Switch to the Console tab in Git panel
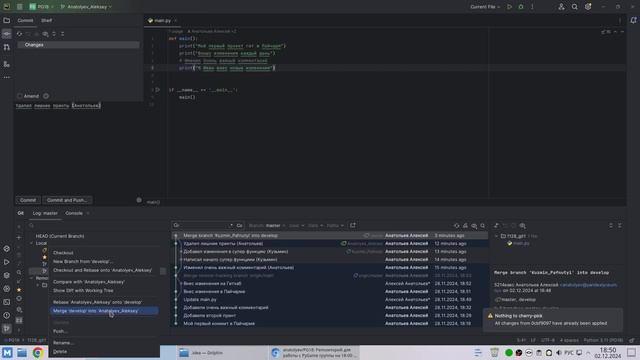This screenshot has height=360, width=640. (74, 213)
